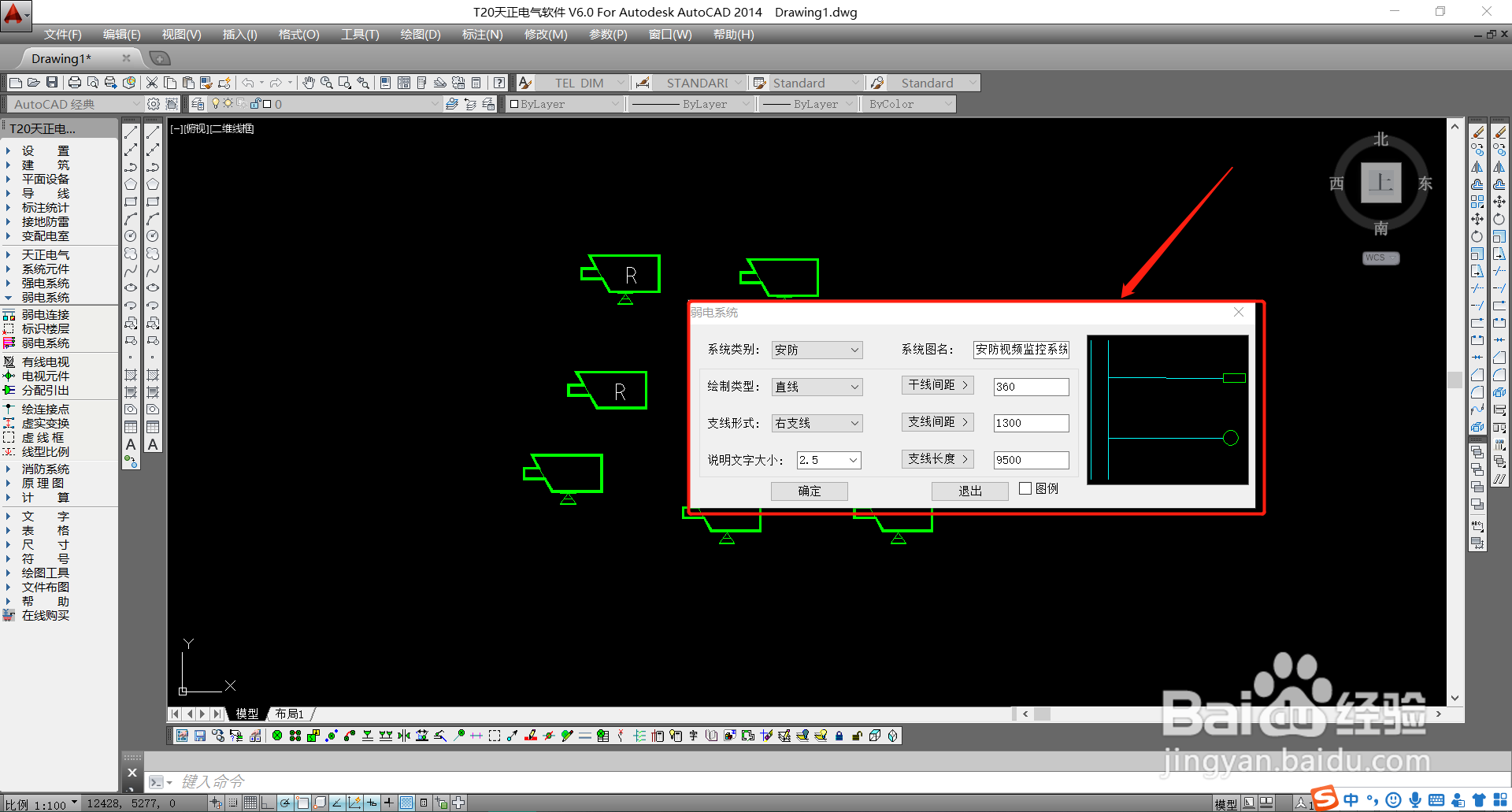Open the 文件(F) menu
This screenshot has height=812, width=1512.
click(63, 35)
